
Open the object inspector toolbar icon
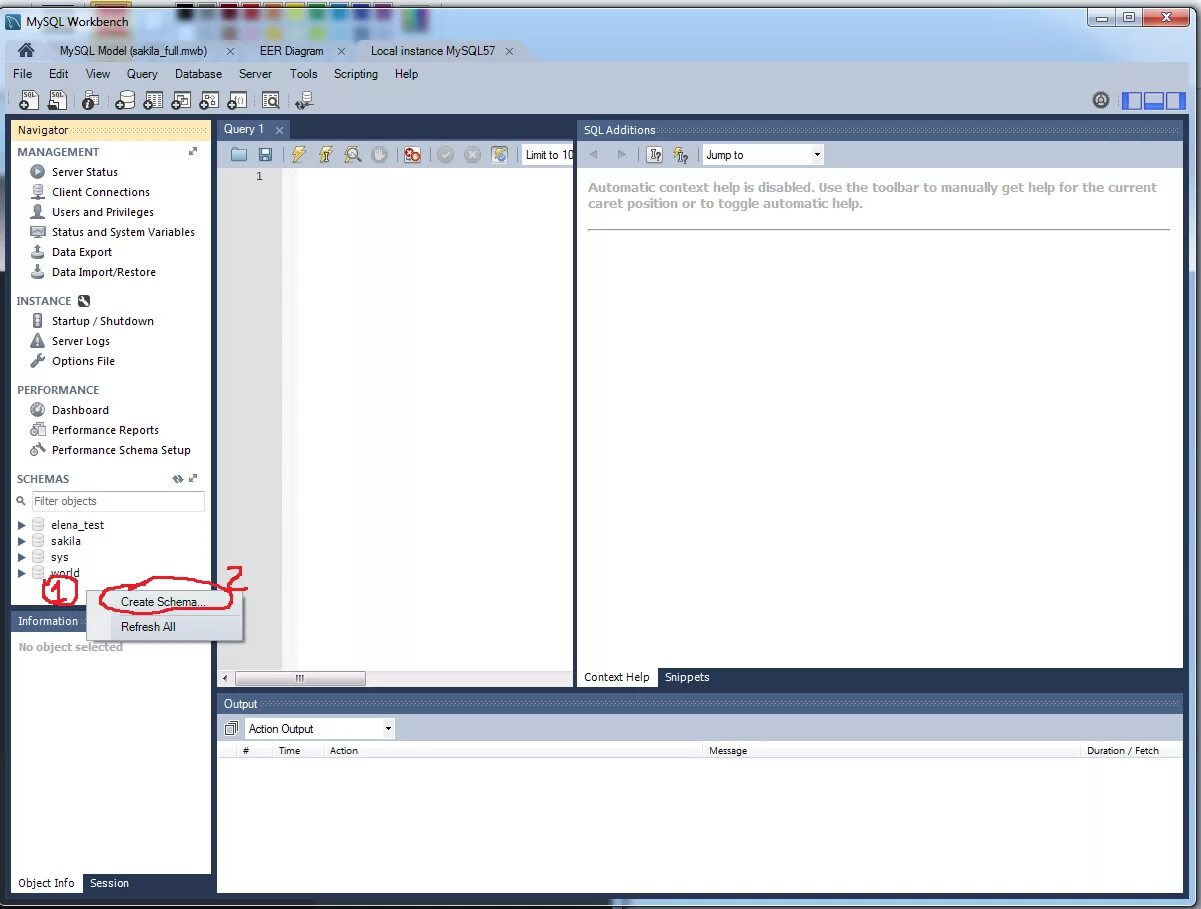click(90, 100)
